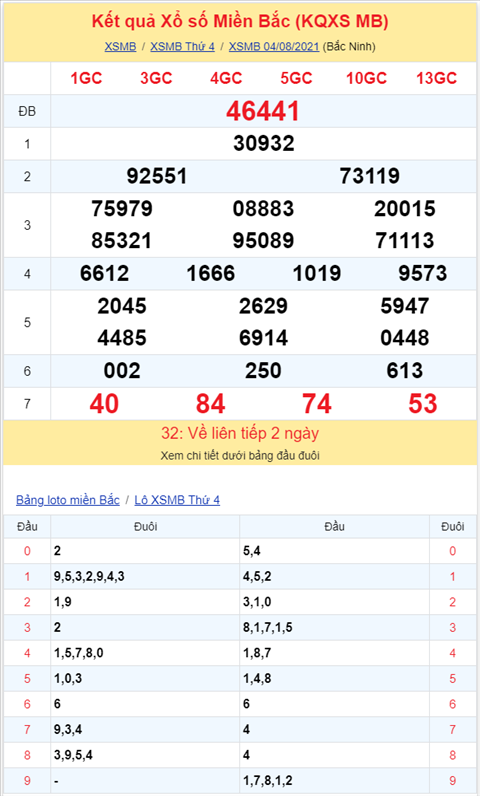Click fifth prize number 0448

point(404,338)
